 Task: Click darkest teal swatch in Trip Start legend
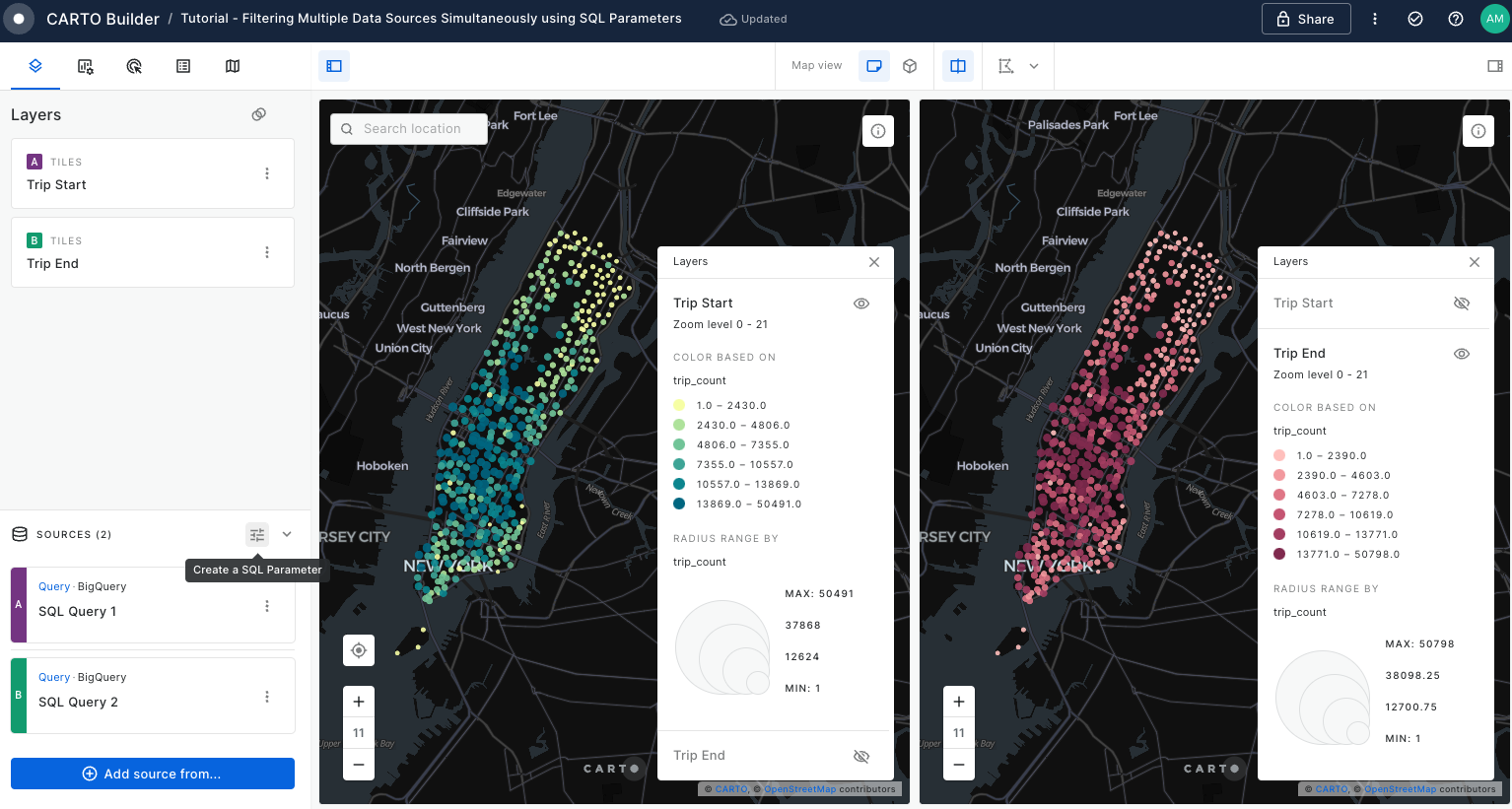[679, 504]
